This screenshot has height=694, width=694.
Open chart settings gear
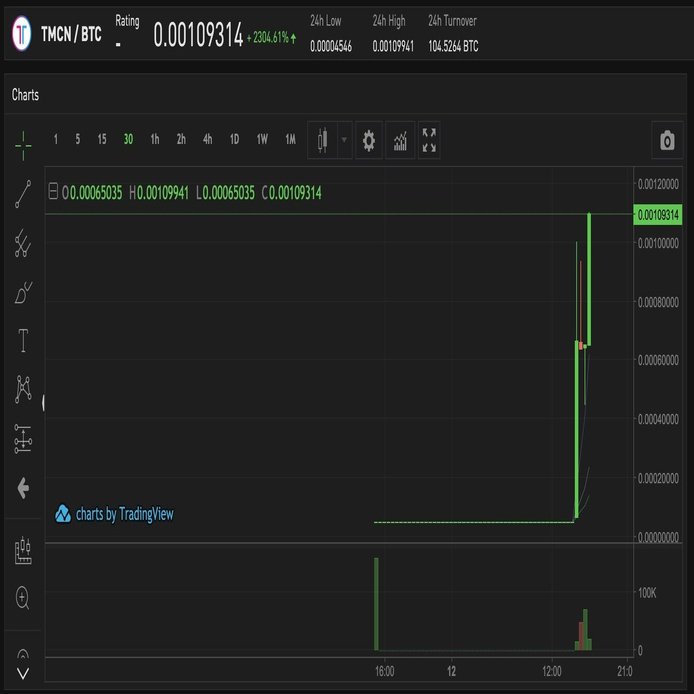(x=369, y=141)
